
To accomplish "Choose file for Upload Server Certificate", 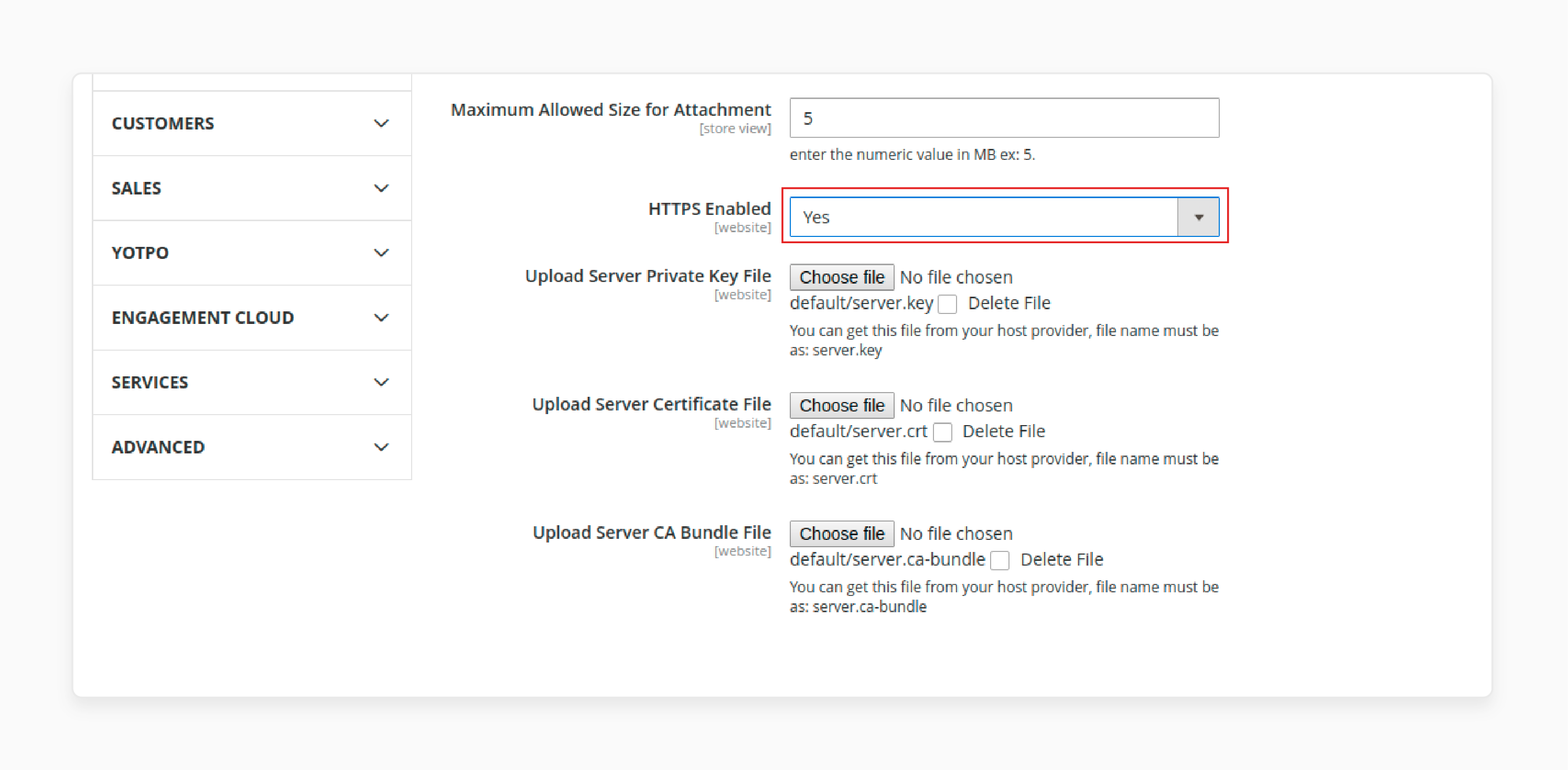I will [839, 406].
